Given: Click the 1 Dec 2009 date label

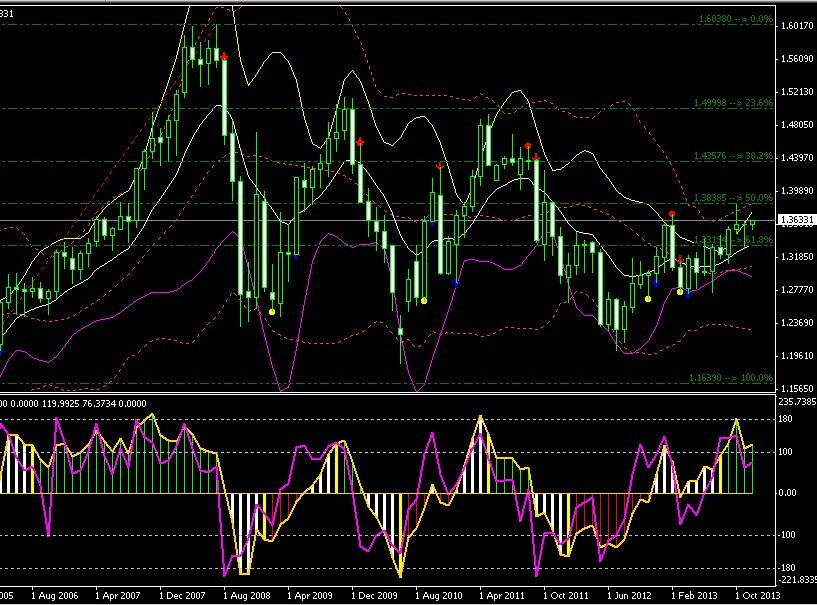Looking at the screenshot, I should [374, 595].
